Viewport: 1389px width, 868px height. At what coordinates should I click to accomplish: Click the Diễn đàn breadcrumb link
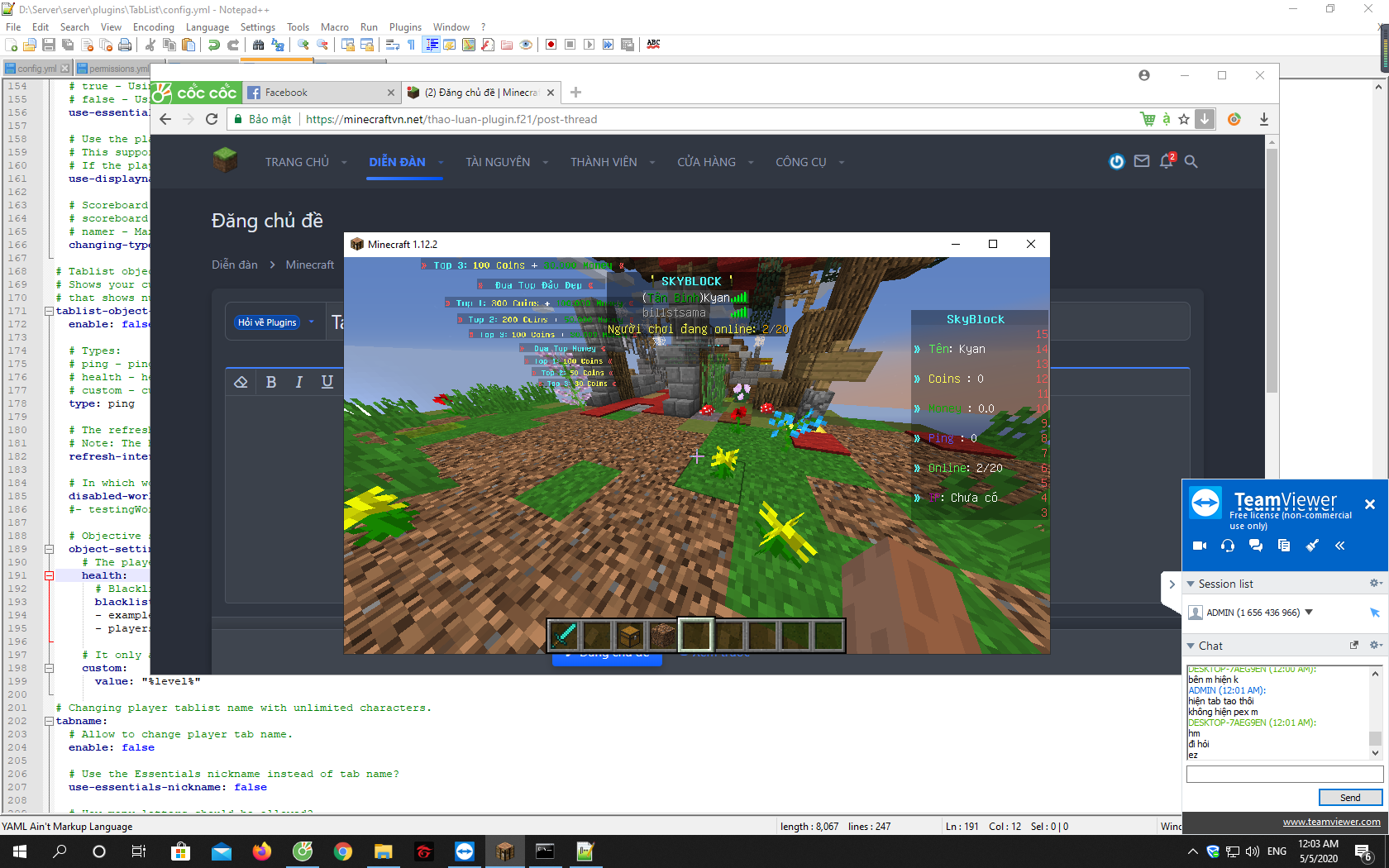235,265
